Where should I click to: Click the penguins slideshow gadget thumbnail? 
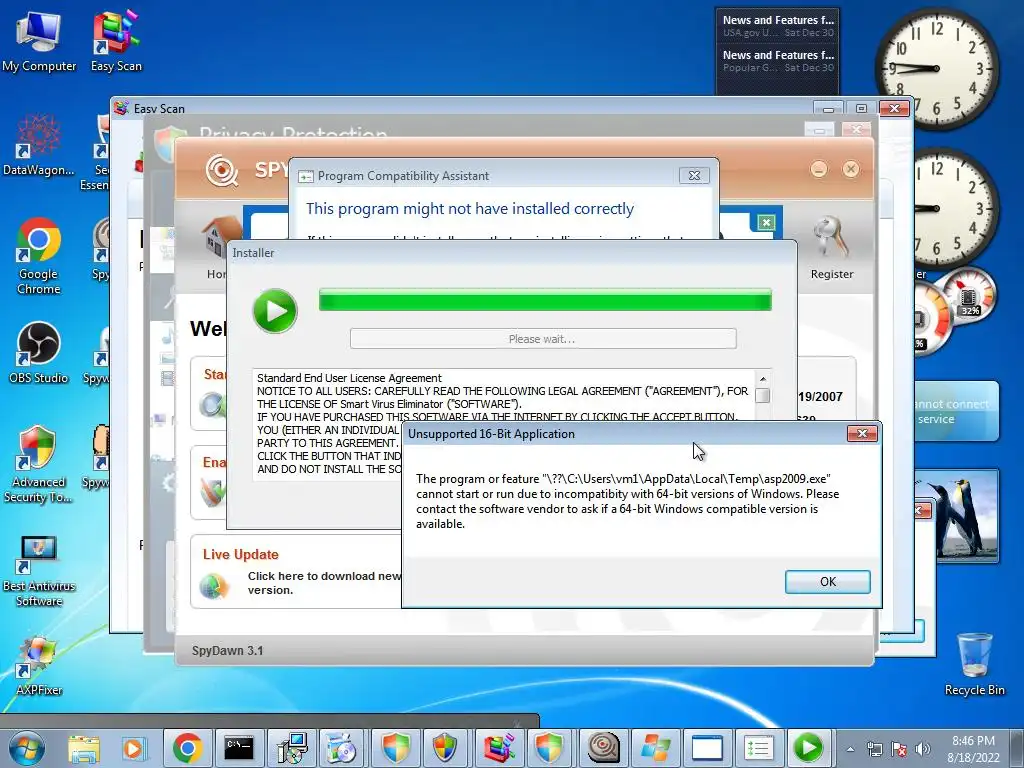965,516
